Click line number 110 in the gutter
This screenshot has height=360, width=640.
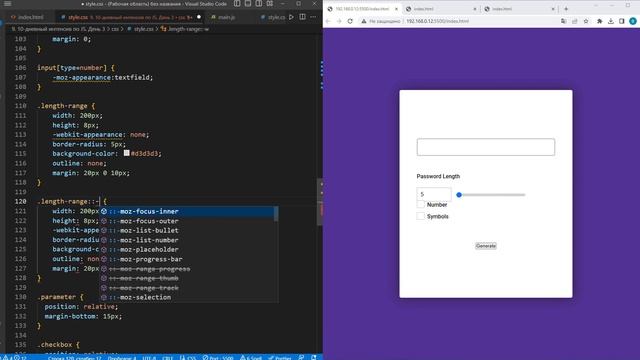[20, 106]
